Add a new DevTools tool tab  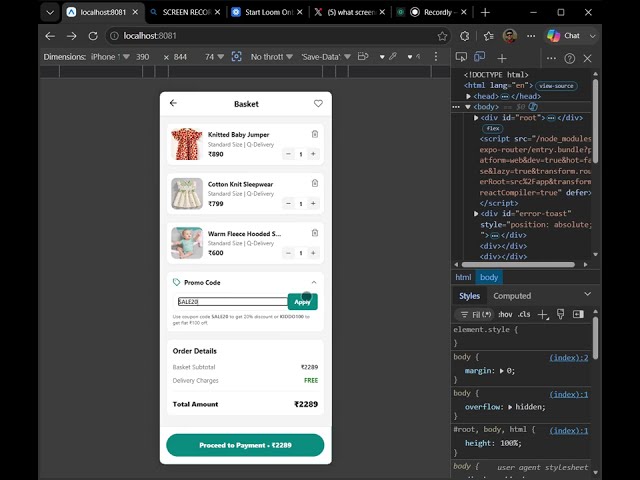(502, 58)
